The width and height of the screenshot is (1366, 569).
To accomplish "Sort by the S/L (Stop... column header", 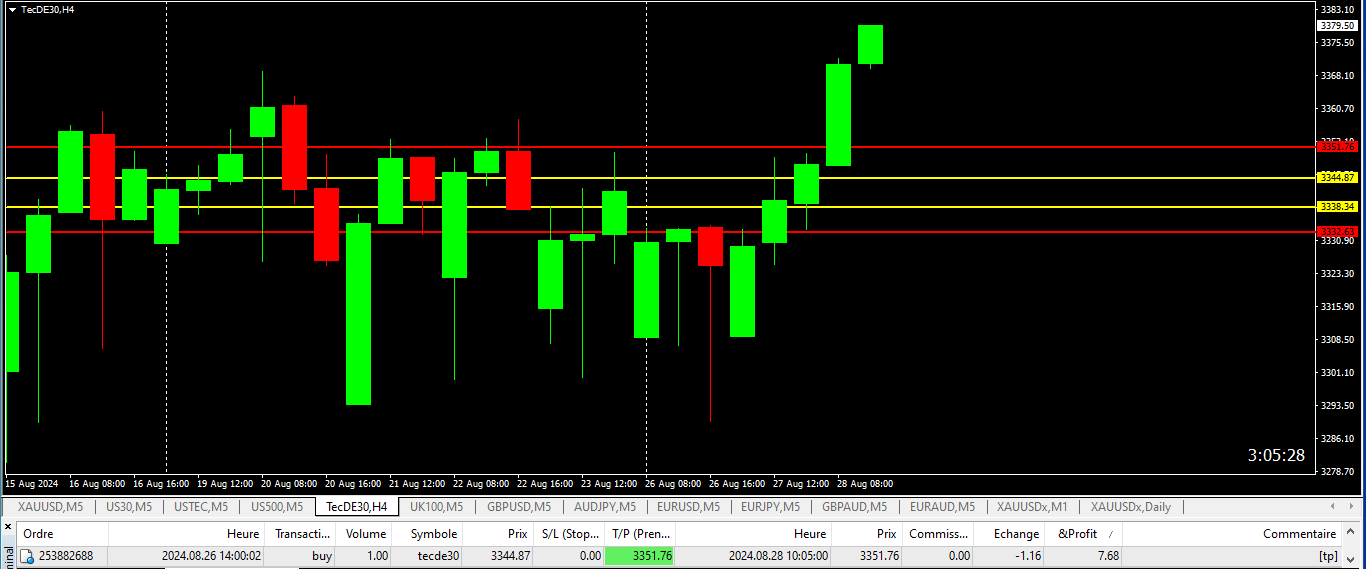I will 570,534.
